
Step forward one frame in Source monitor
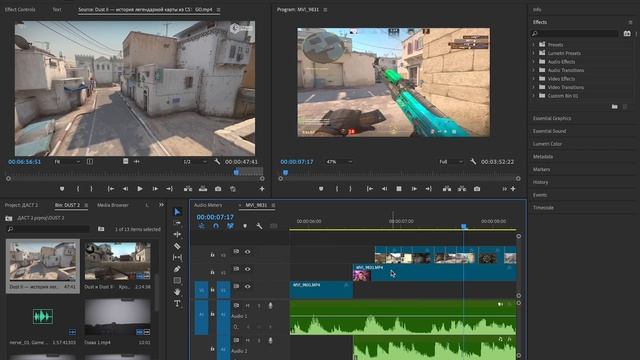coord(155,189)
